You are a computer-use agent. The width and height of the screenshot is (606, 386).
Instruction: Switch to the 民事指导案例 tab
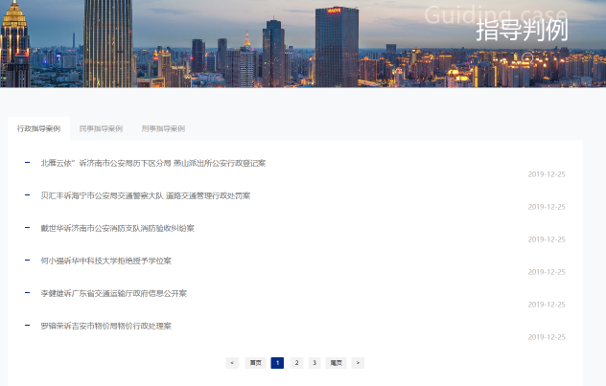tap(101, 129)
